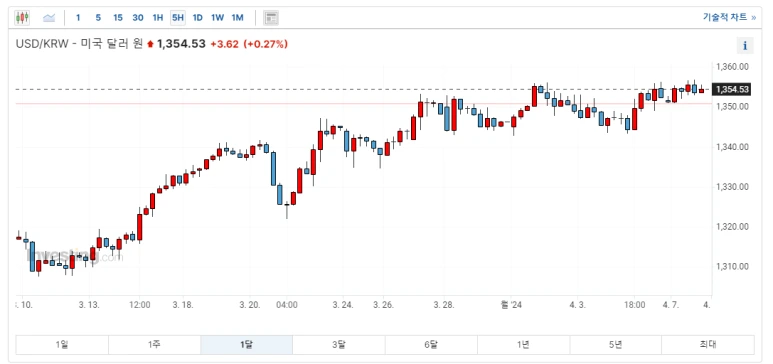
Task: Select the 3달 range tab
Action: [339, 345]
